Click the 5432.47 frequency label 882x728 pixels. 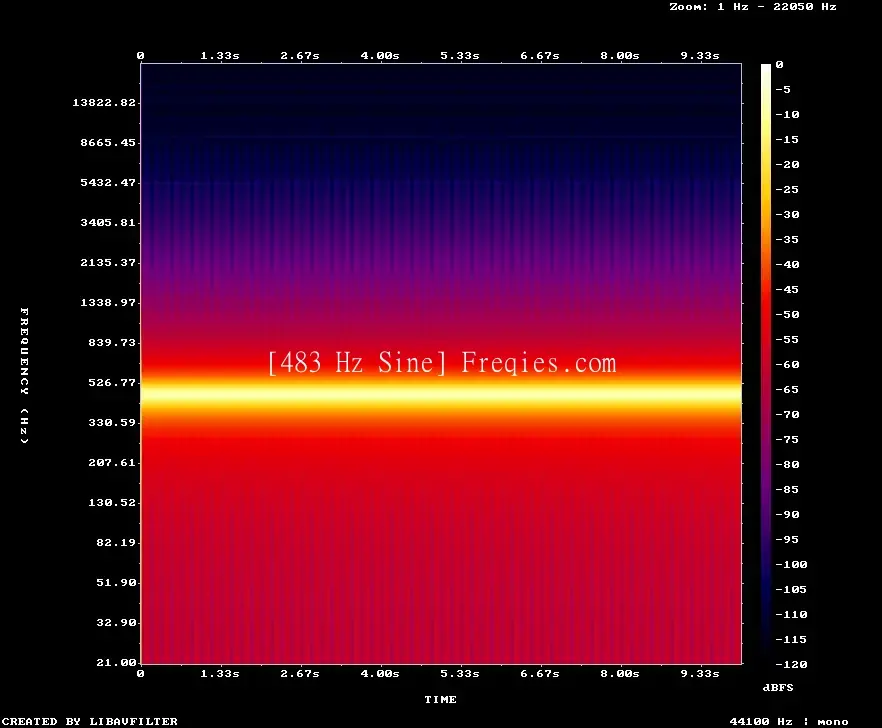108,182
